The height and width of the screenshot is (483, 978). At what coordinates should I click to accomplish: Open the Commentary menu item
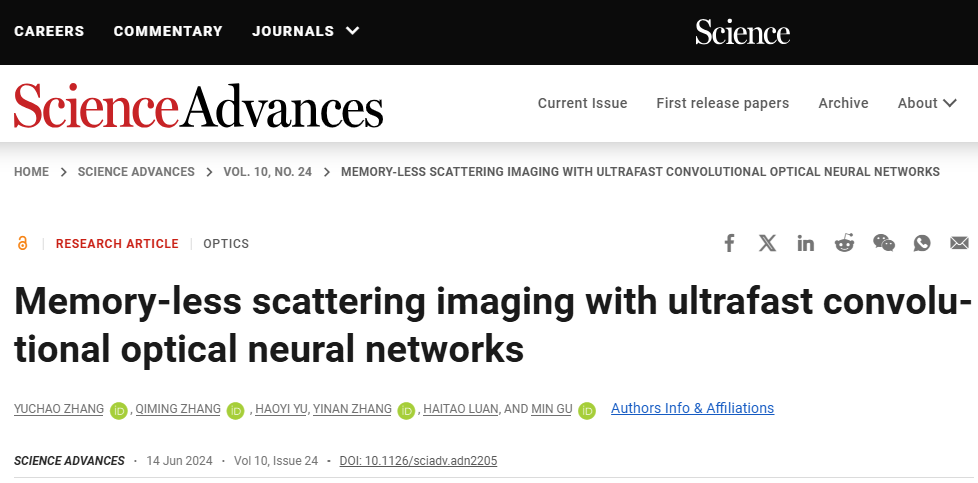(x=168, y=31)
